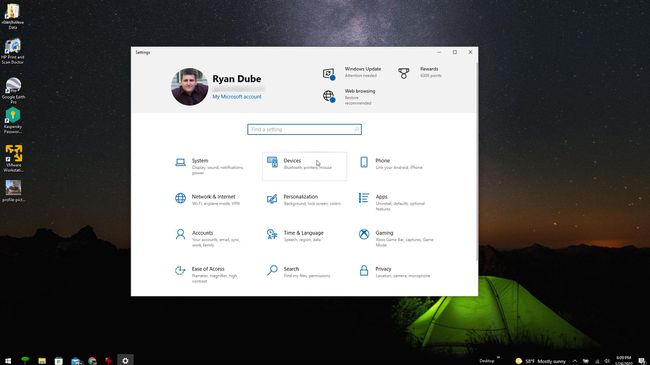Viewport: 650px width, 365px height.
Task: Open the Devices settings category
Action: [x=304, y=166]
